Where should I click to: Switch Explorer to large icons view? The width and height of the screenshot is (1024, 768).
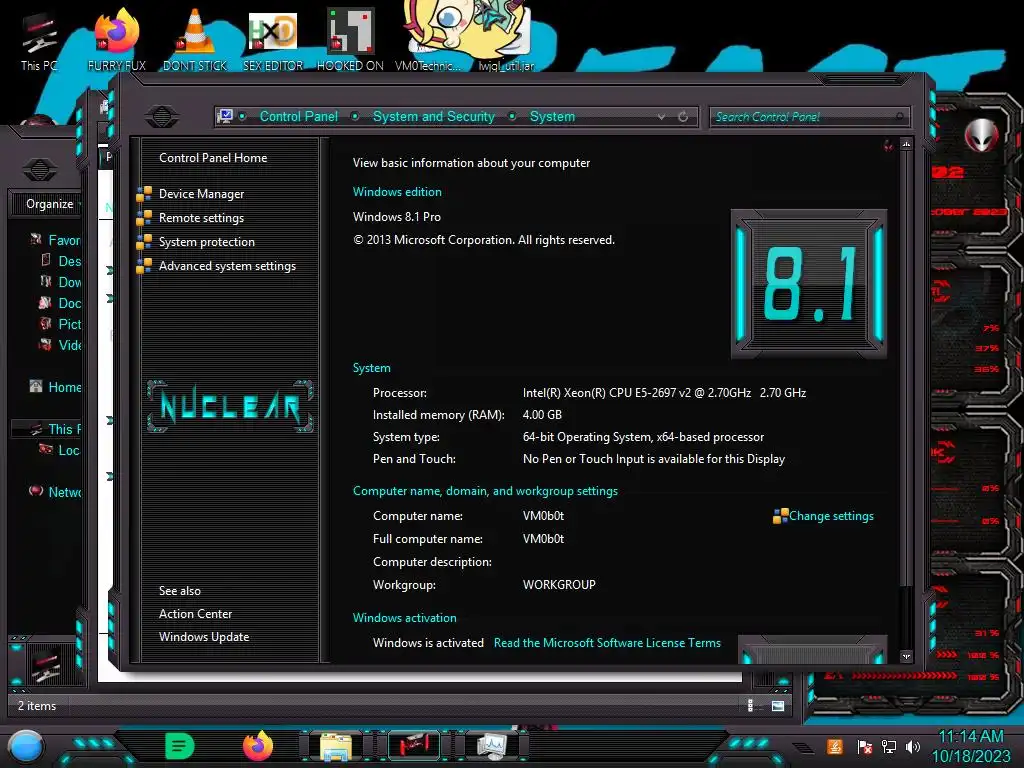(778, 705)
